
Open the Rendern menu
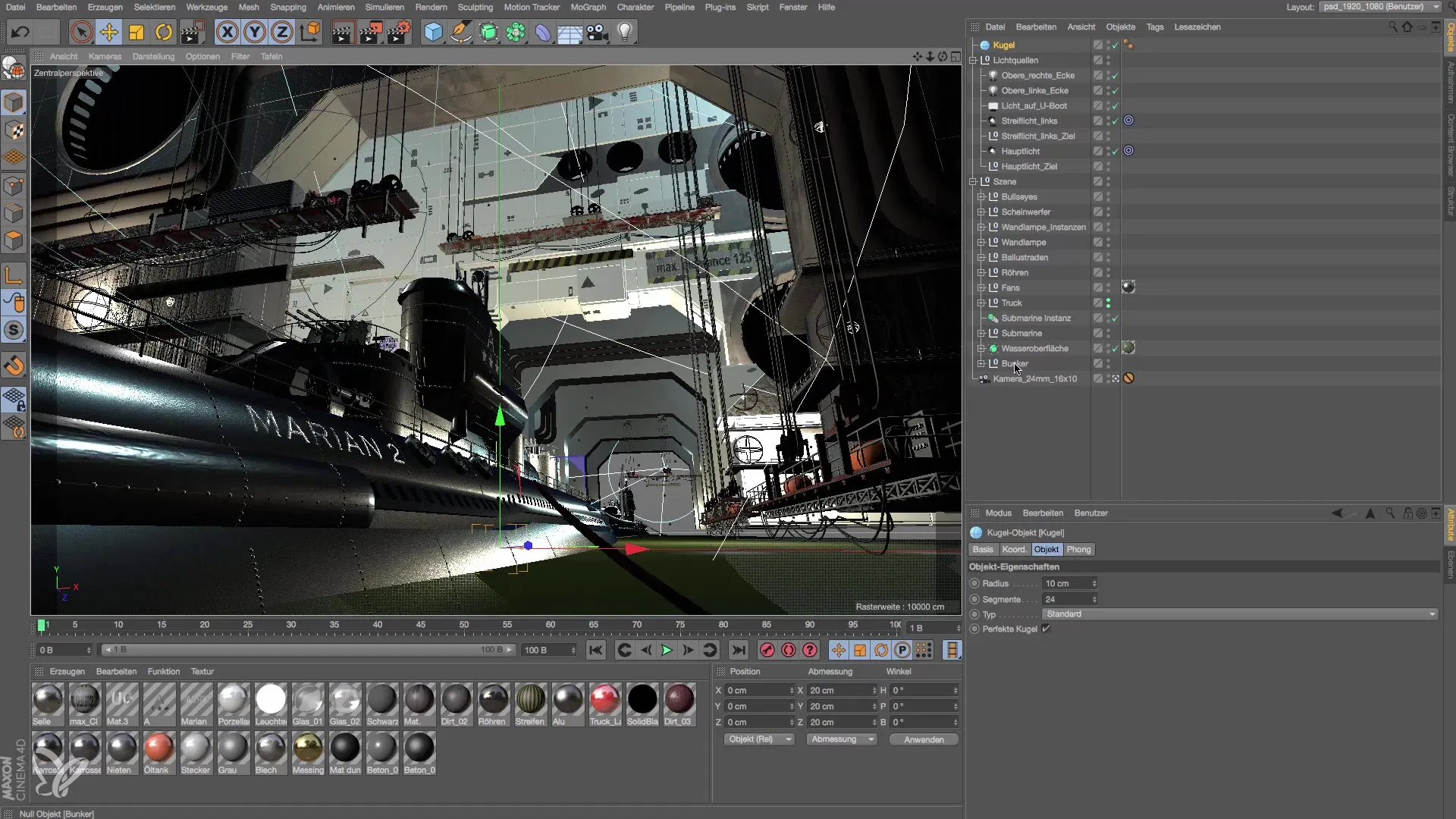tap(431, 7)
